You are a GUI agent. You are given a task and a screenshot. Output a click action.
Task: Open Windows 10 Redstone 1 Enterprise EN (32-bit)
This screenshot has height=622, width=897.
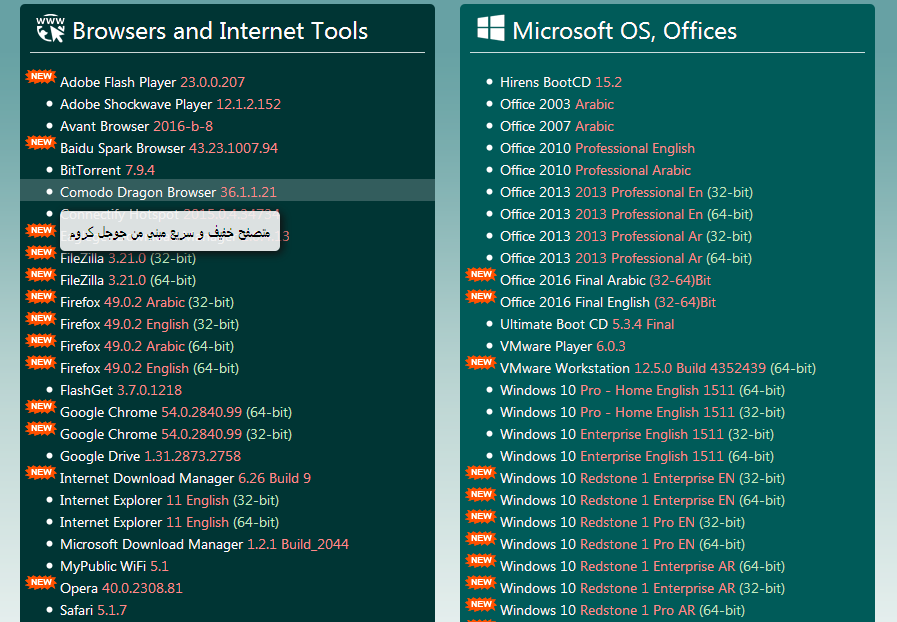click(x=642, y=478)
